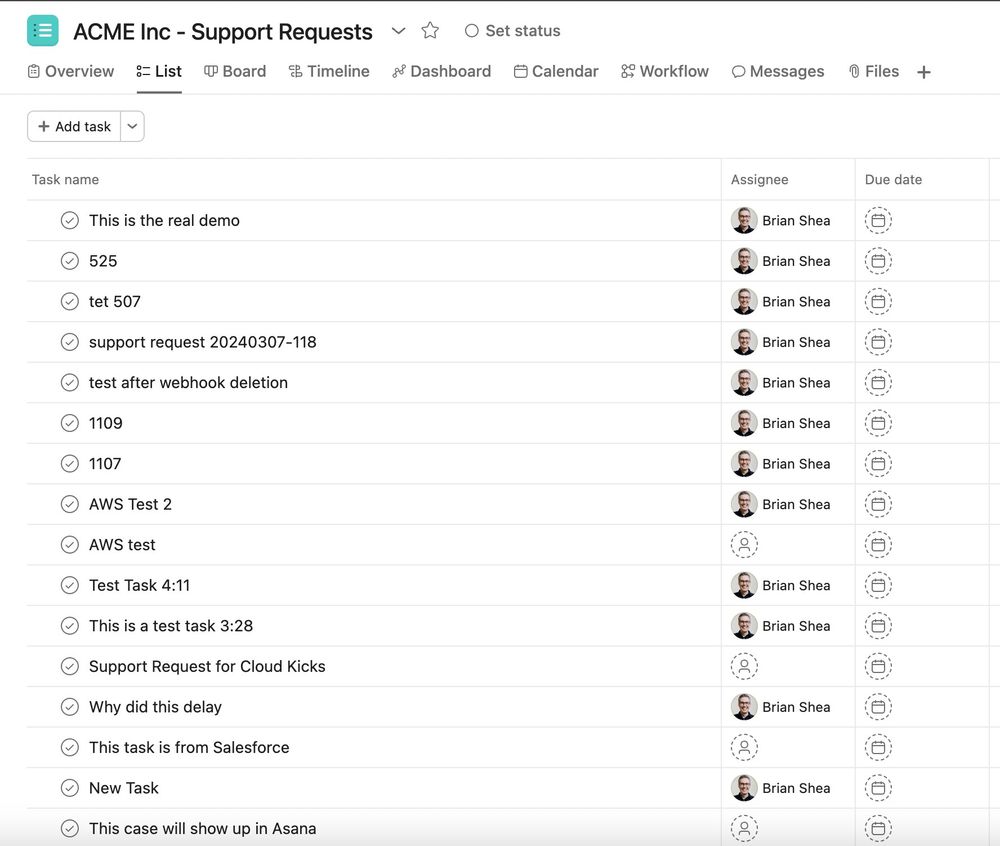The width and height of the screenshot is (1000, 846).
Task: Open the Workflow tab
Action: [x=665, y=71]
